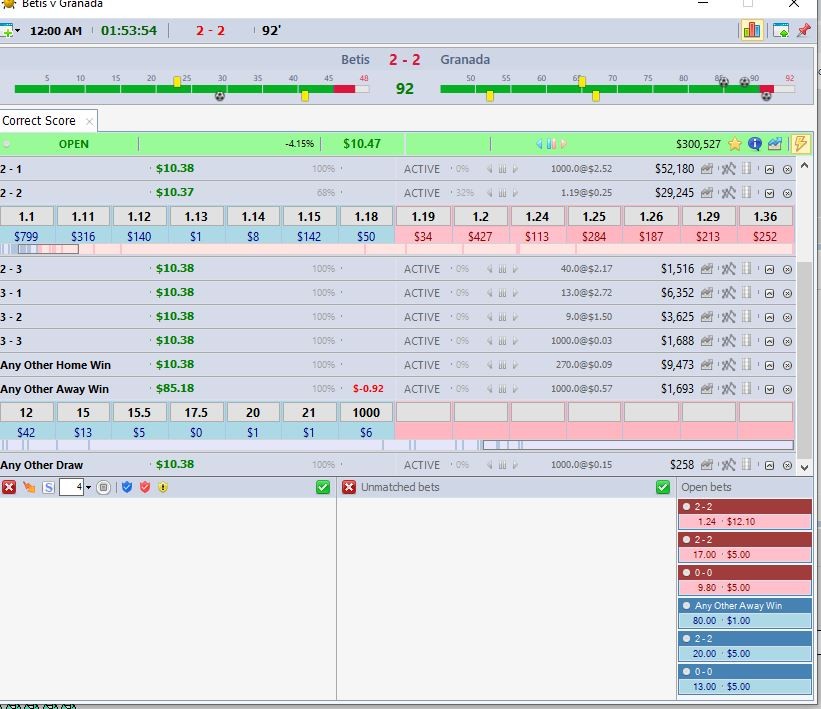821x709 pixels.
Task: Click the 17.5 odds button
Action: (x=196, y=412)
